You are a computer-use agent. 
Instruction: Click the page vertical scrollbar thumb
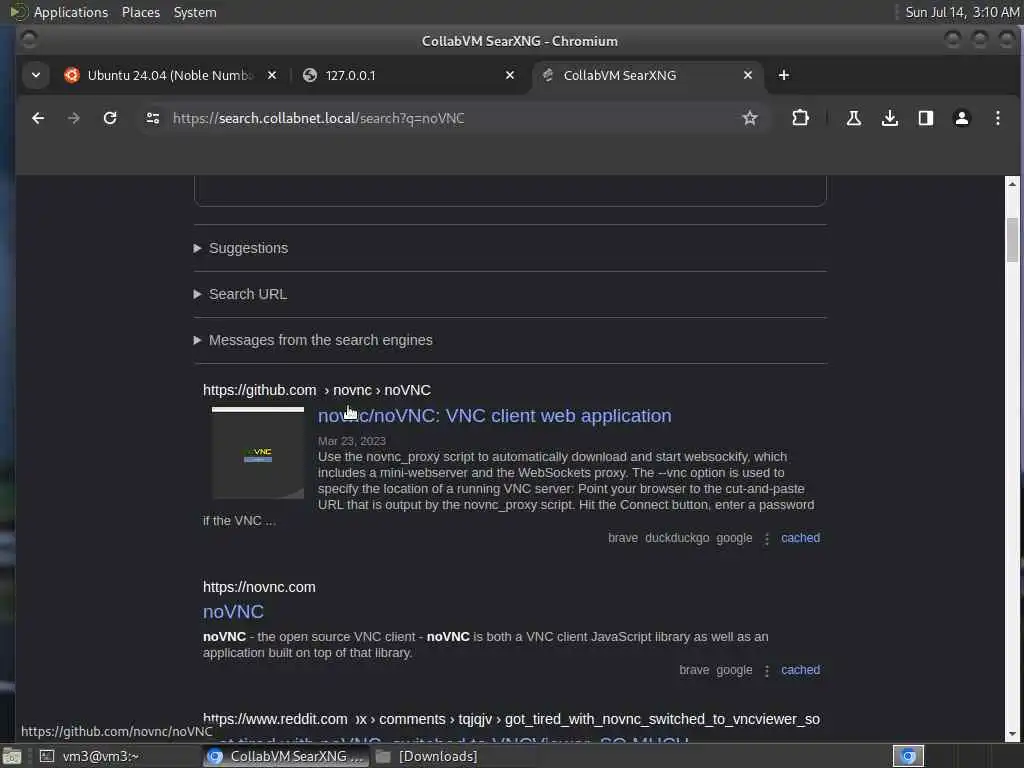tap(1012, 240)
